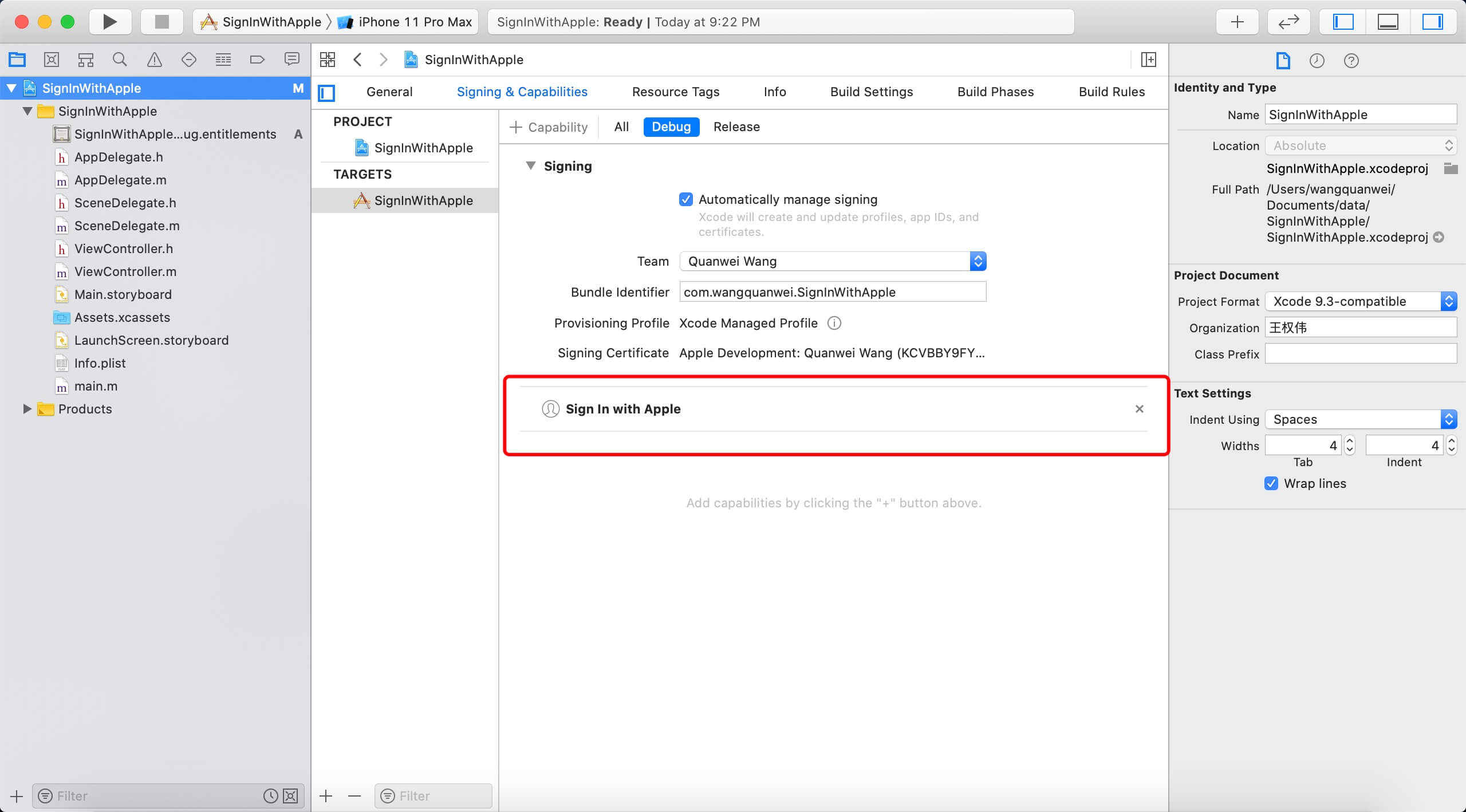Screen dimensions: 1466x812
Task: Show the Issue navigator warning icon
Action: (x=155, y=59)
